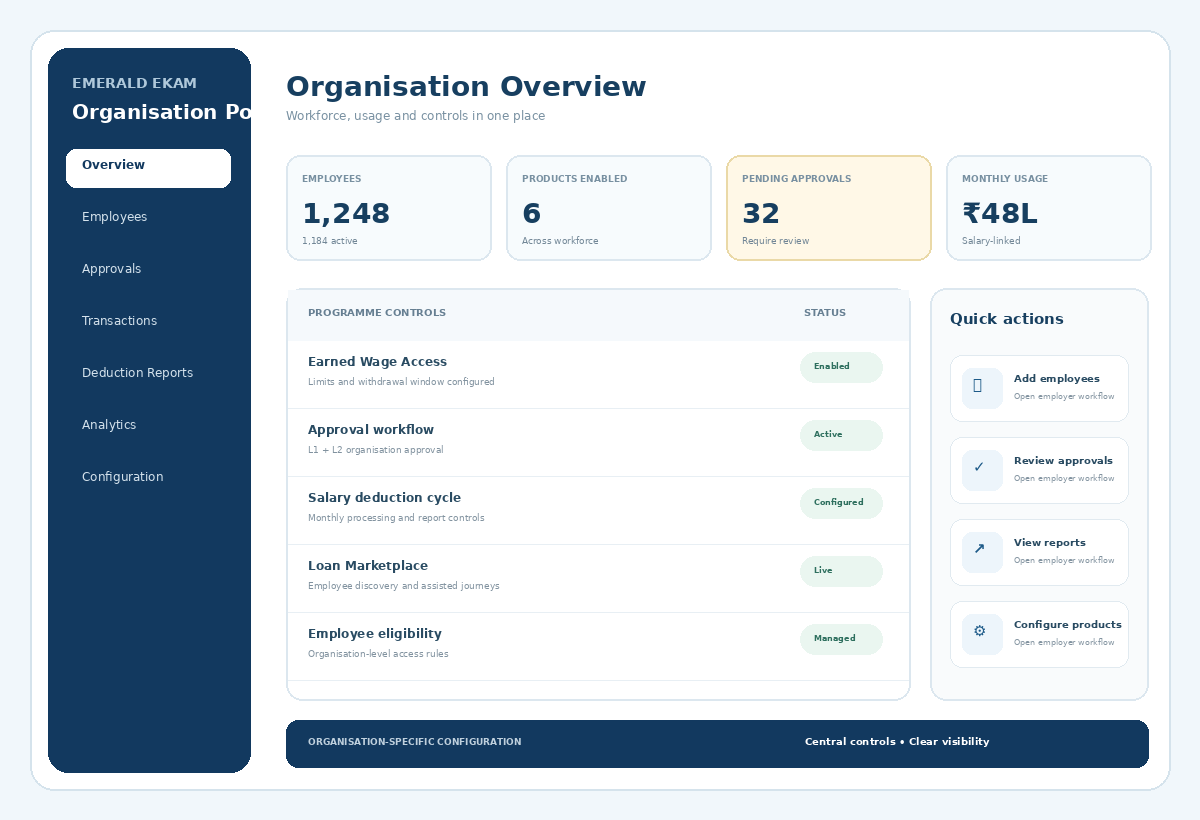
Task: Click 'Limits and withdrawal window configured' description
Action: [x=401, y=382]
